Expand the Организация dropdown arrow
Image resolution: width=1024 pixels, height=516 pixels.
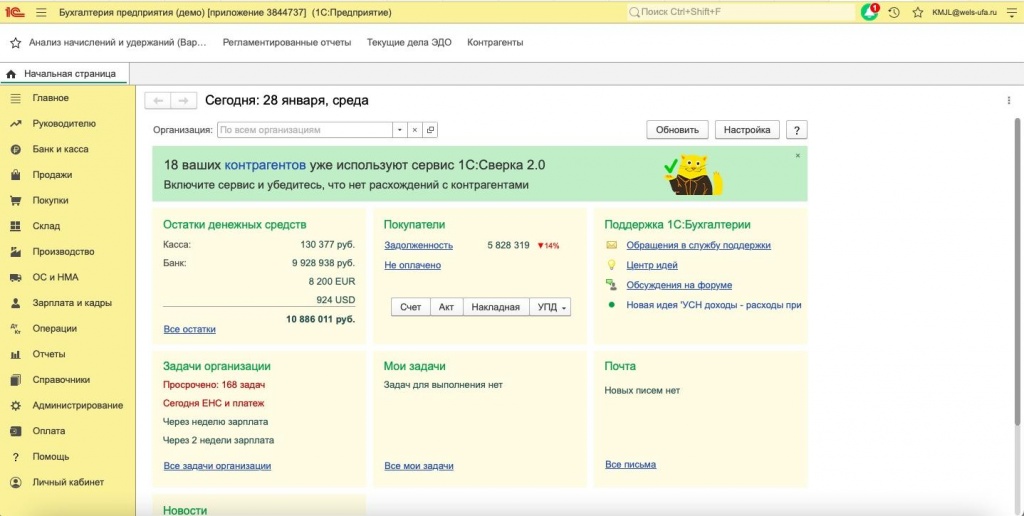coord(400,130)
